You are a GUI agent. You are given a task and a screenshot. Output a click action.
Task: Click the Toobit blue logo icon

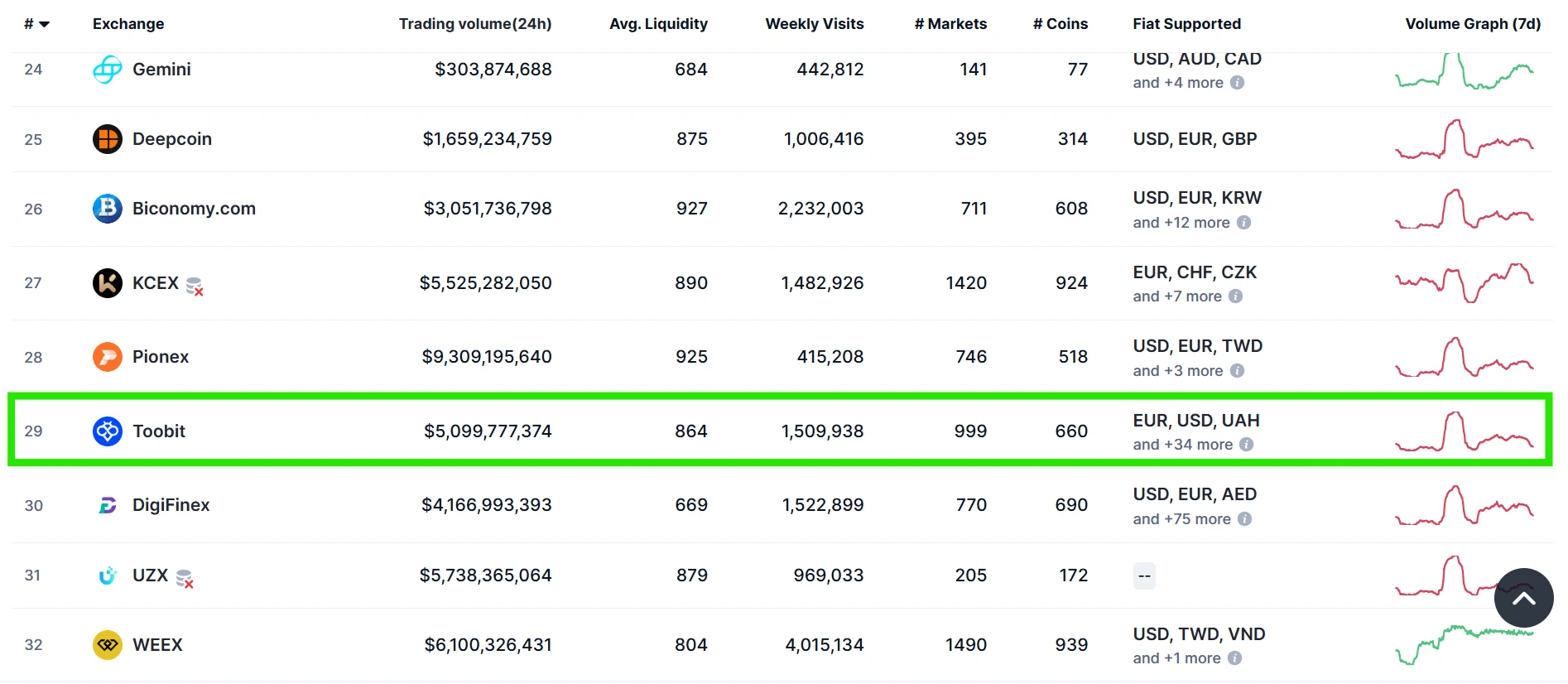[x=108, y=431]
